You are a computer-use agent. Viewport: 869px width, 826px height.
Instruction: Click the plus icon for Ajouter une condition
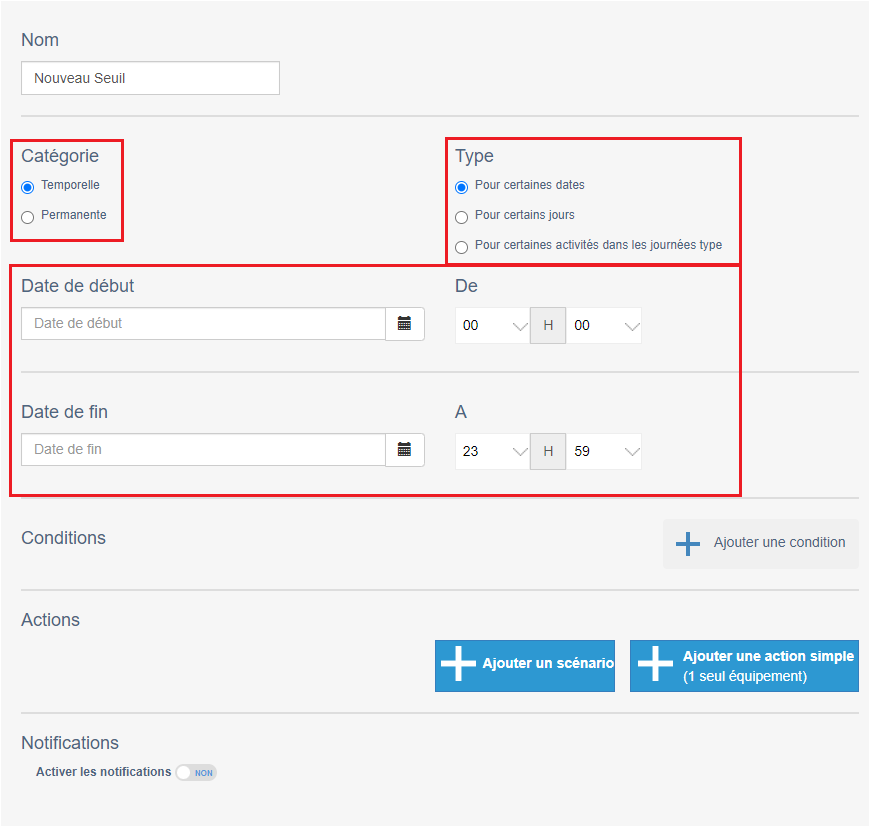click(x=688, y=543)
